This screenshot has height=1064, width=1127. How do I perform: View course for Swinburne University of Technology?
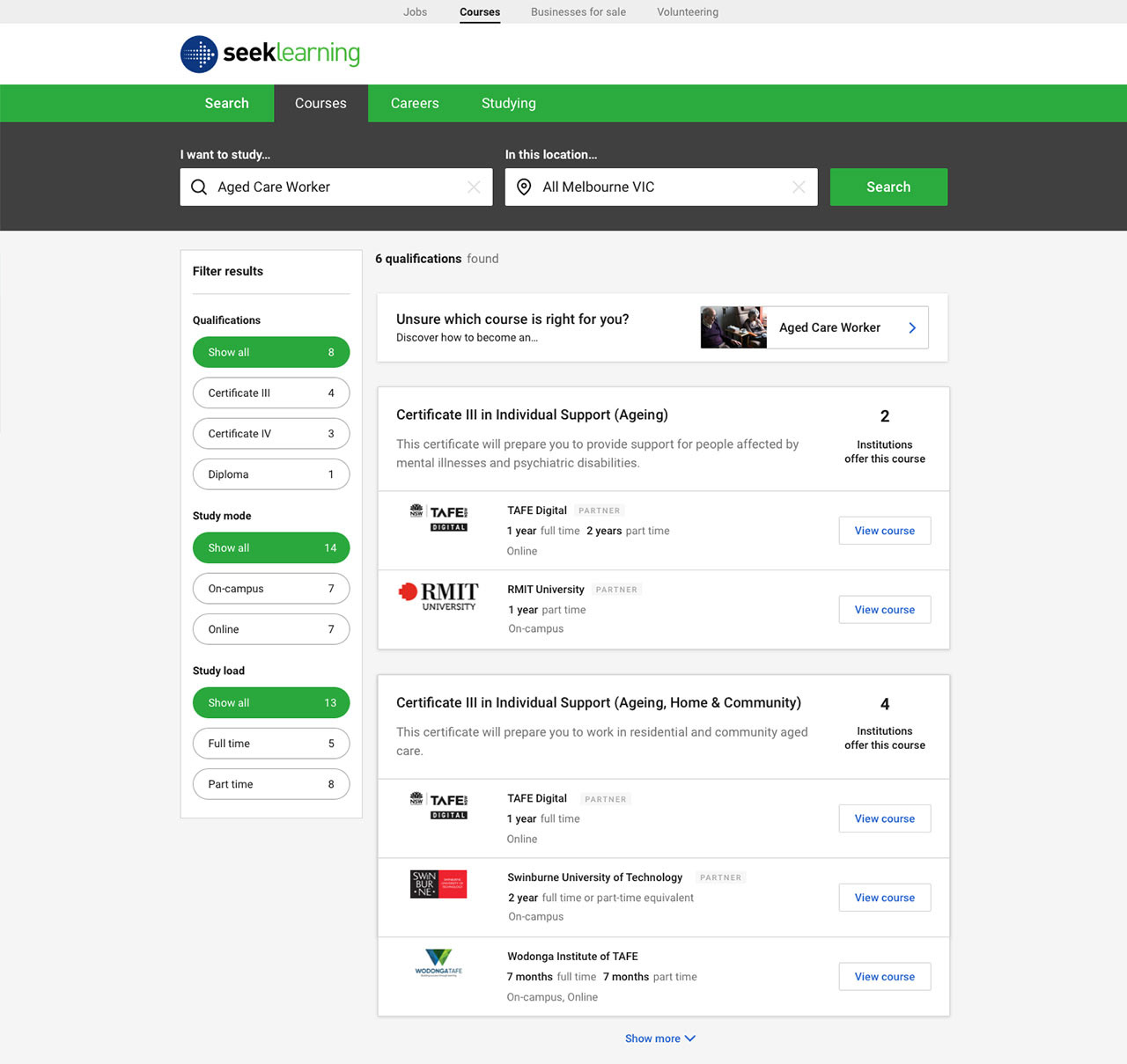pos(885,898)
